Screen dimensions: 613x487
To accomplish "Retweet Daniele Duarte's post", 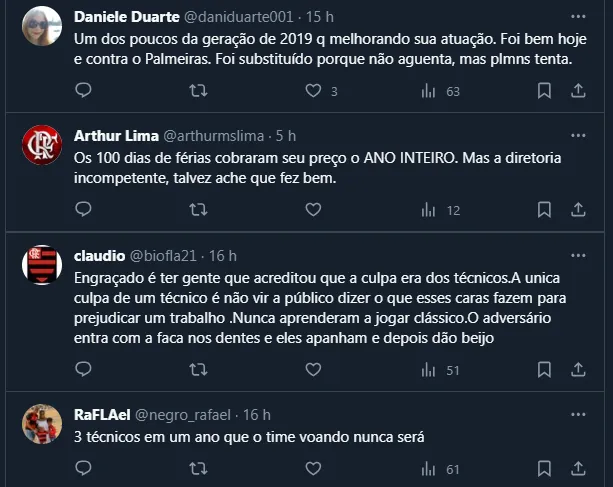I will [x=199, y=91].
